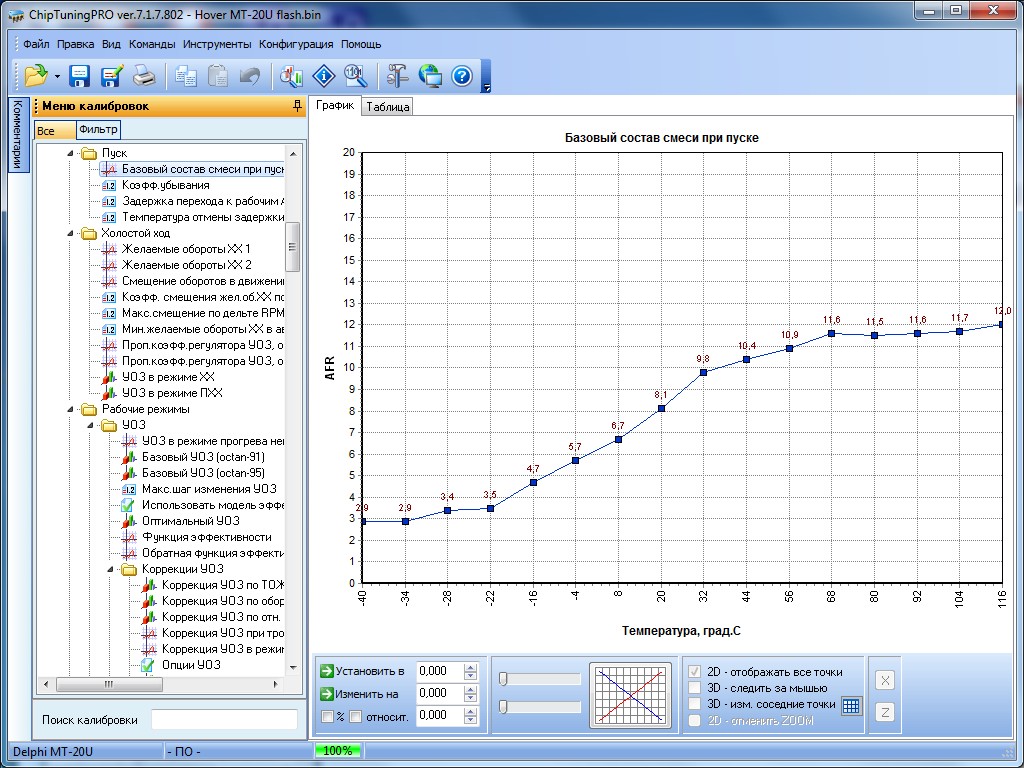
Task: Click the Save floppy disk icon
Action: (x=79, y=76)
